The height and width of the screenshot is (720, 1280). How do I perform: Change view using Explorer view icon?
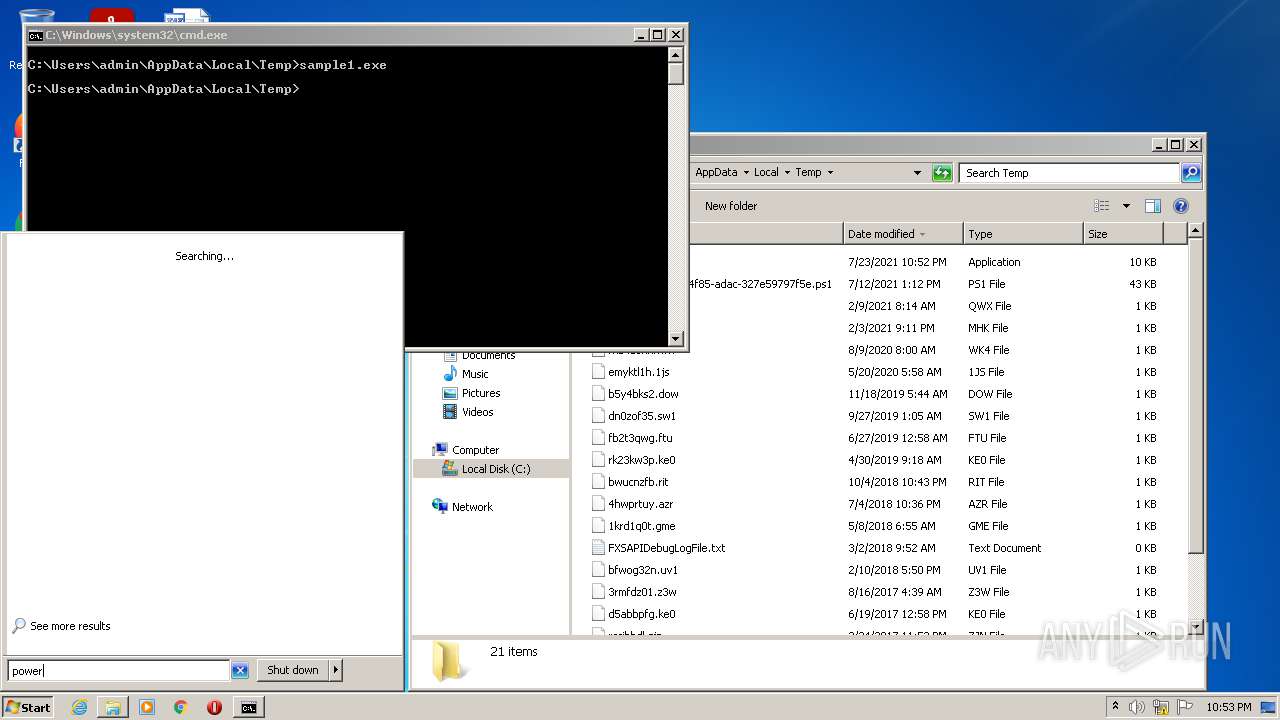click(1102, 206)
